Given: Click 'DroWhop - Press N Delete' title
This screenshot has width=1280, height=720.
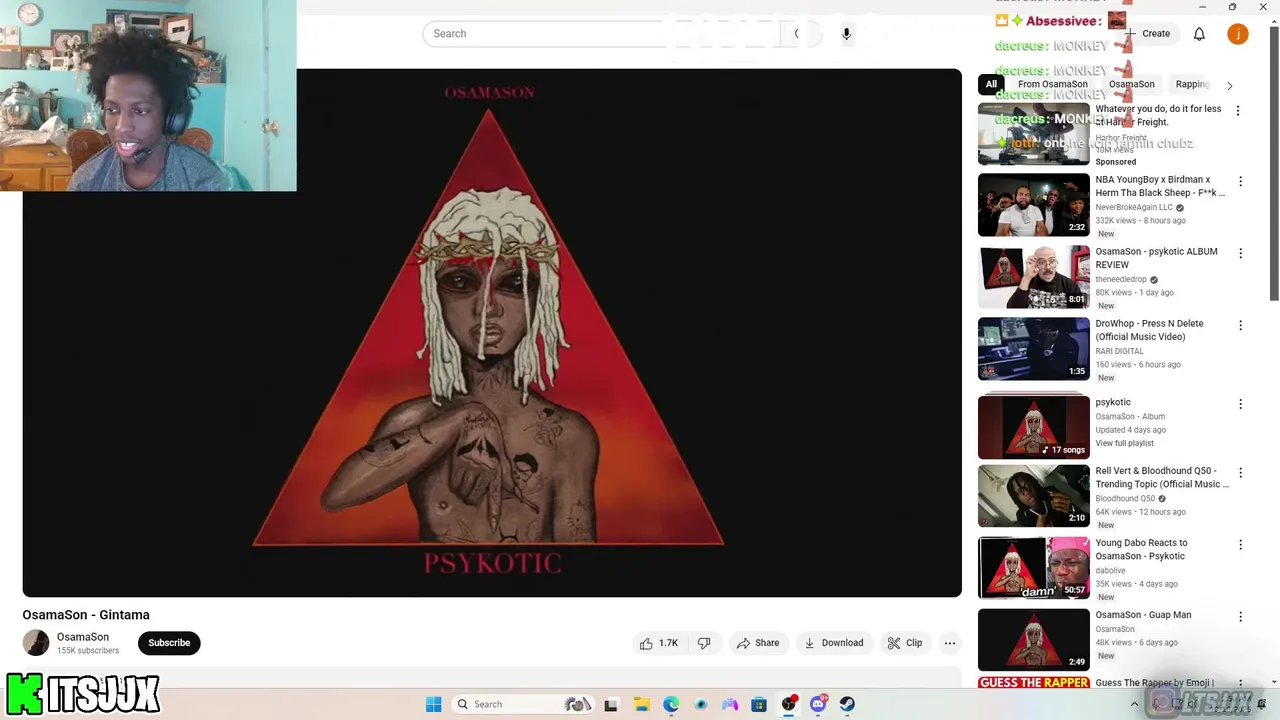Looking at the screenshot, I should click(x=1149, y=330).
